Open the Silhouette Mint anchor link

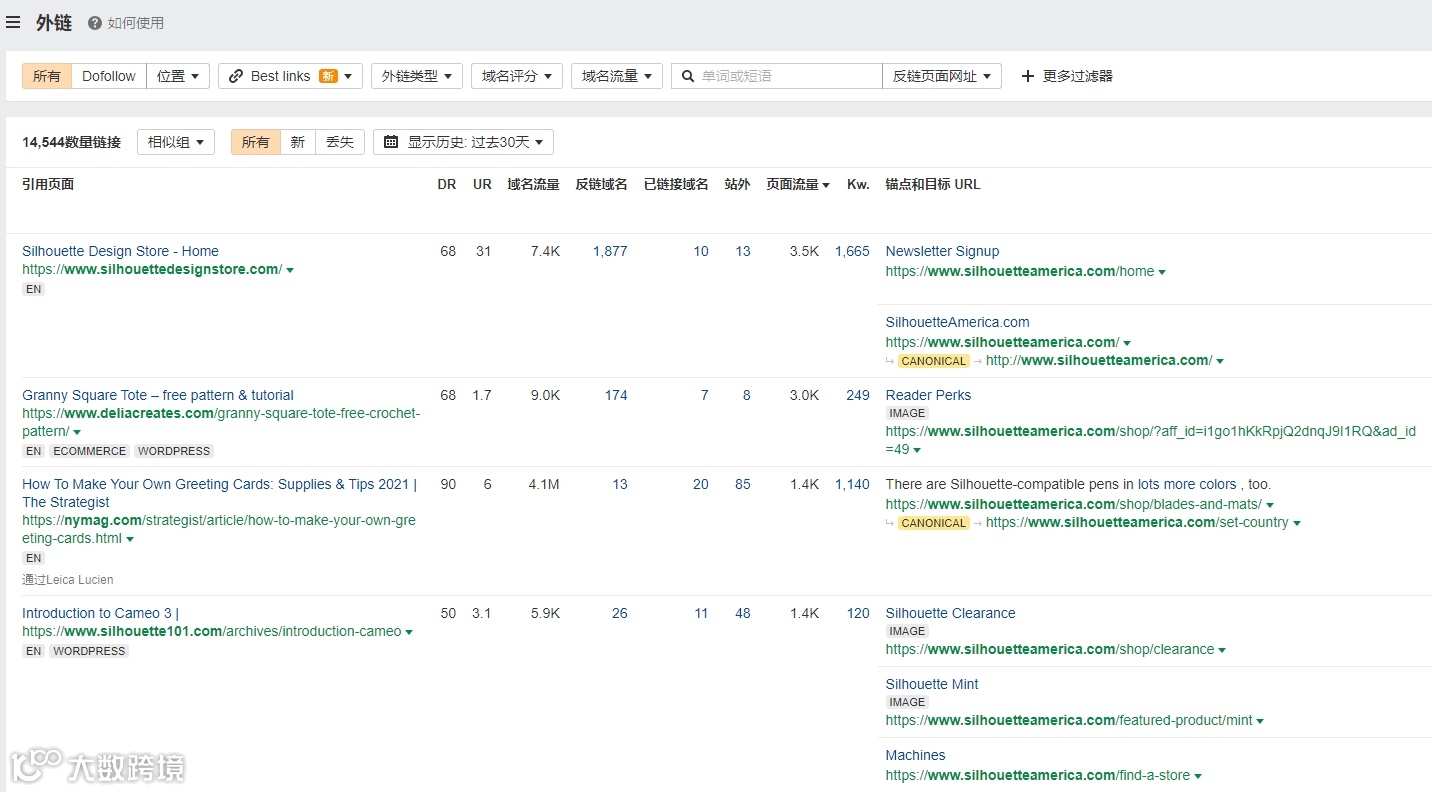(x=932, y=684)
